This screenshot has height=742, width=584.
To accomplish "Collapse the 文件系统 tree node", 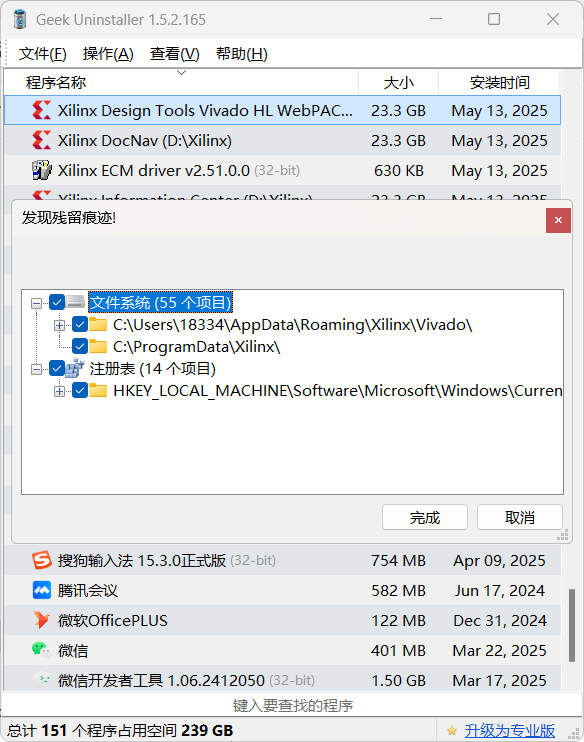I will point(36,303).
